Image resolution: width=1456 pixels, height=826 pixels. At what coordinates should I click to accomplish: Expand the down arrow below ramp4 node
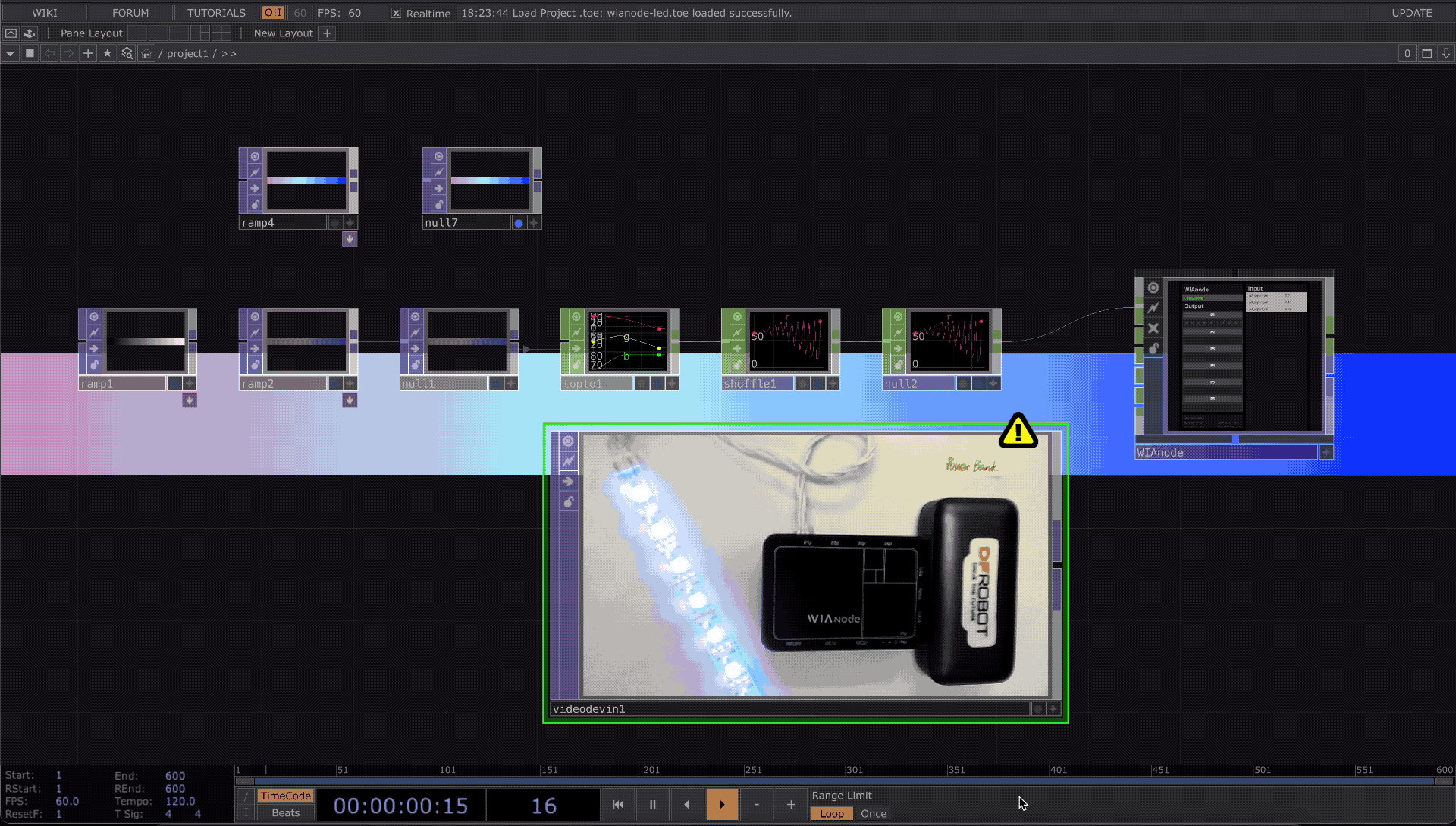tap(350, 239)
